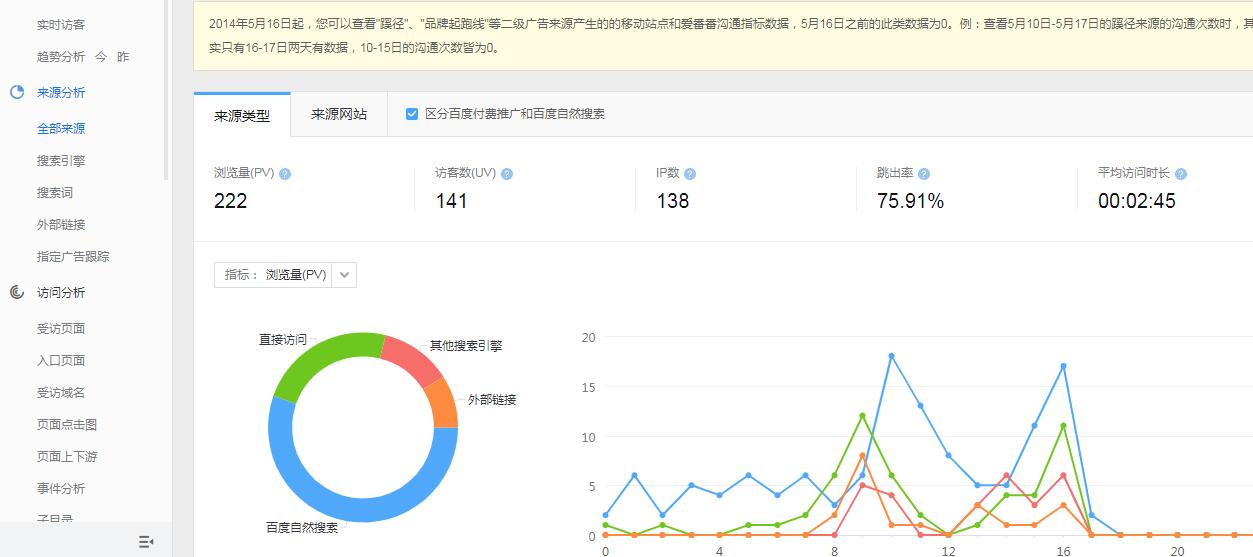1253x557 pixels.
Task: Click the 访问分析 moon icon
Action: [17, 293]
